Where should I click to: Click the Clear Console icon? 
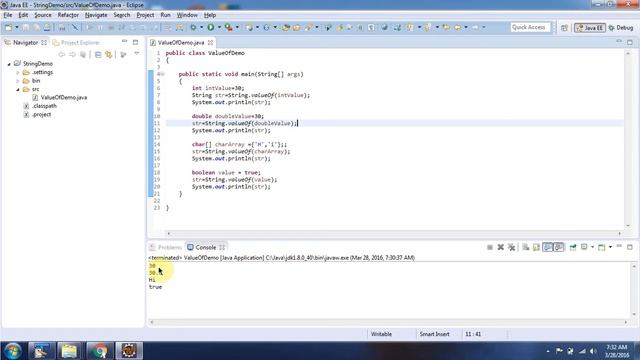point(526,247)
